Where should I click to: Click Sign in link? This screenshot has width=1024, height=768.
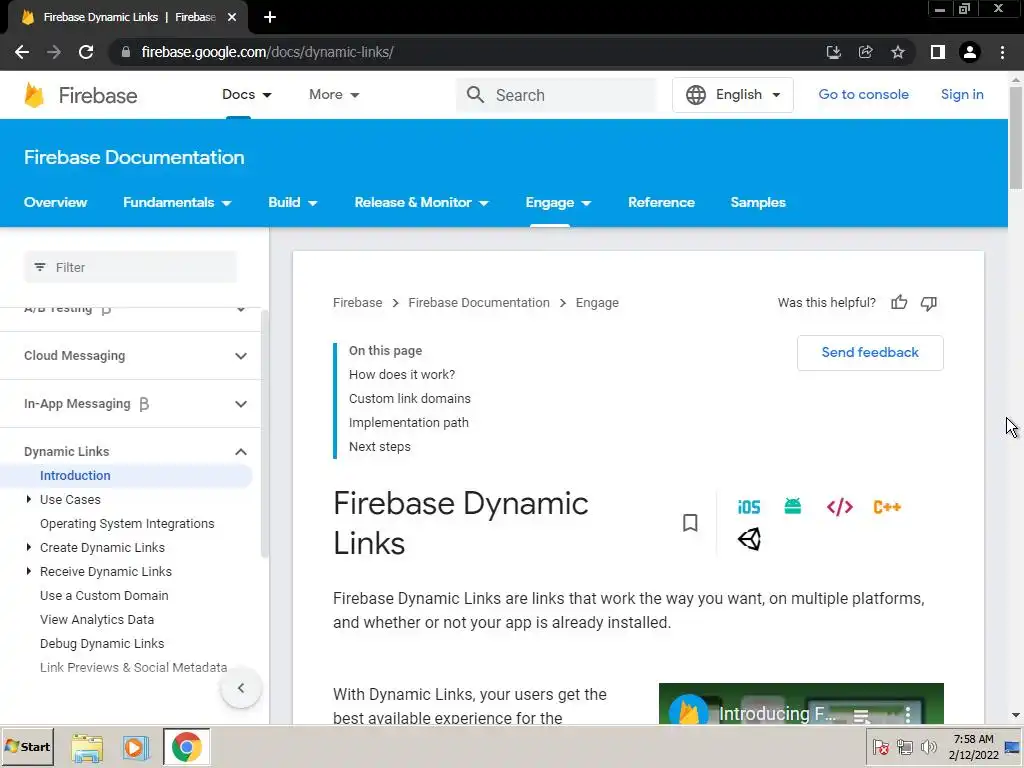pos(962,95)
